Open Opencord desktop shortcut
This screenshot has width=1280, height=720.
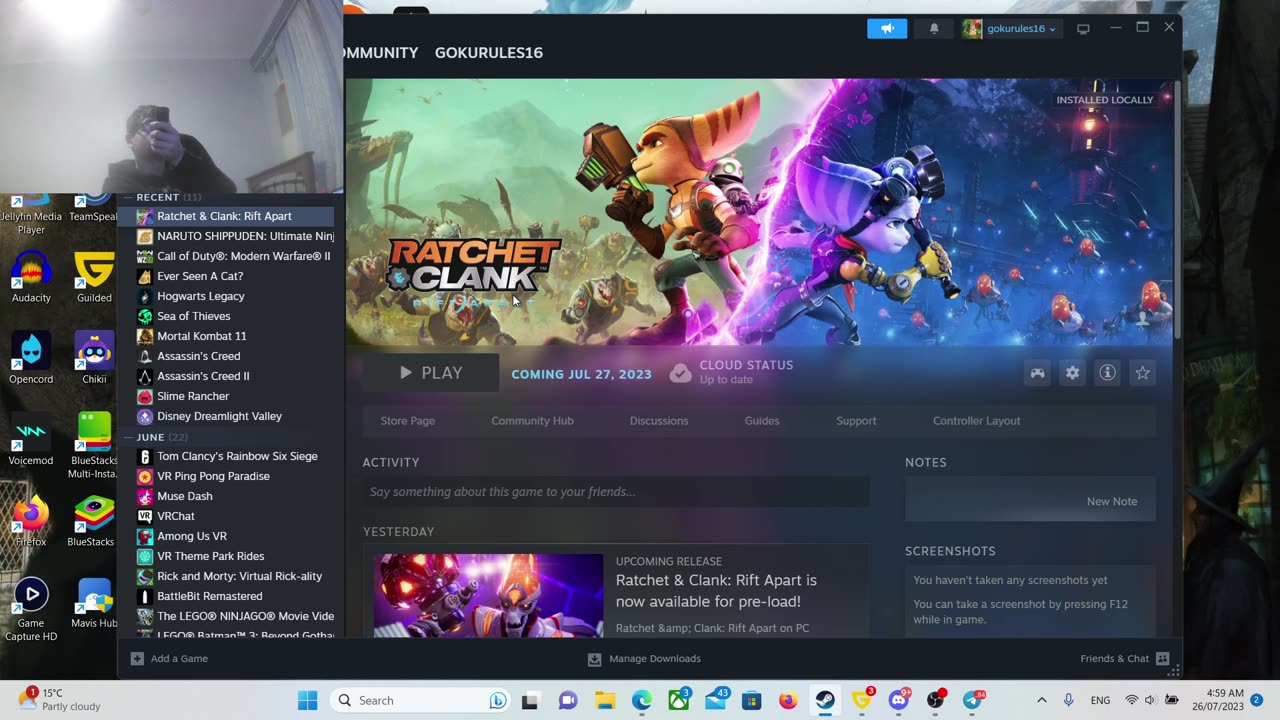[x=31, y=359]
